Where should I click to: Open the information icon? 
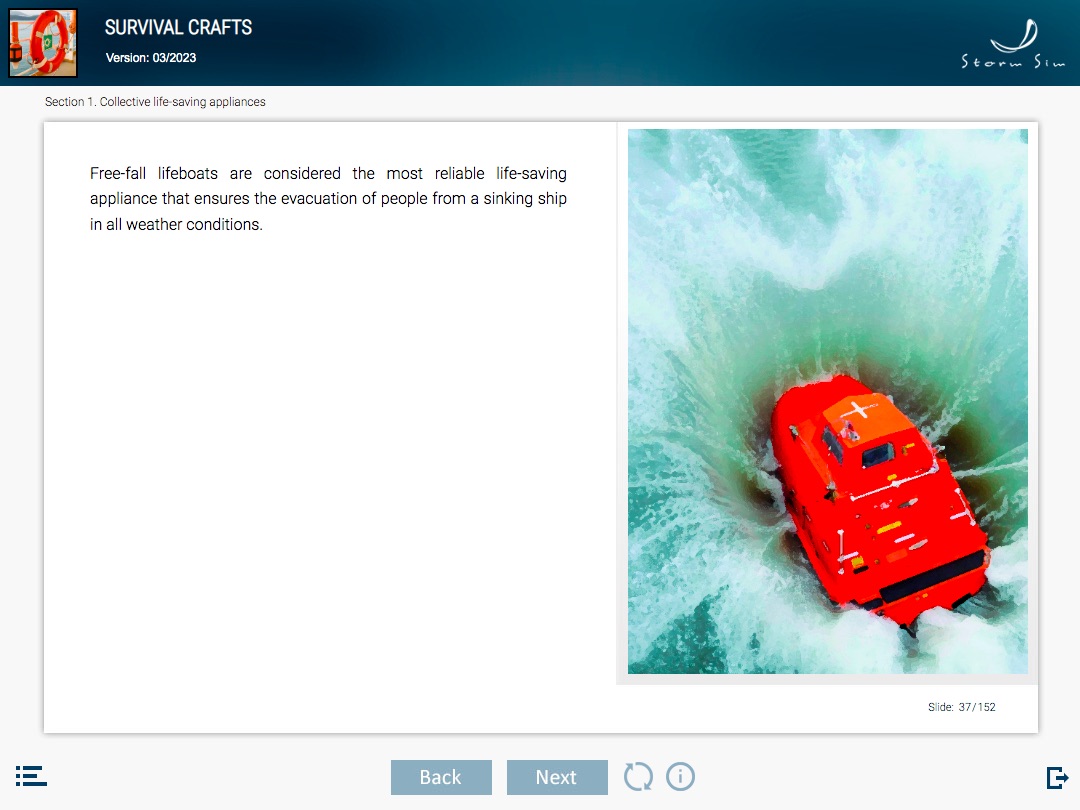point(681,777)
